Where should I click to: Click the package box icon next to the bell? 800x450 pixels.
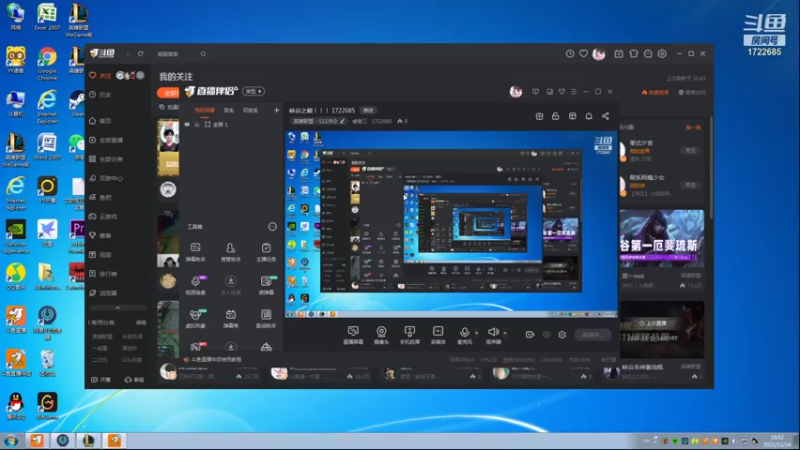pyautogui.click(x=572, y=116)
